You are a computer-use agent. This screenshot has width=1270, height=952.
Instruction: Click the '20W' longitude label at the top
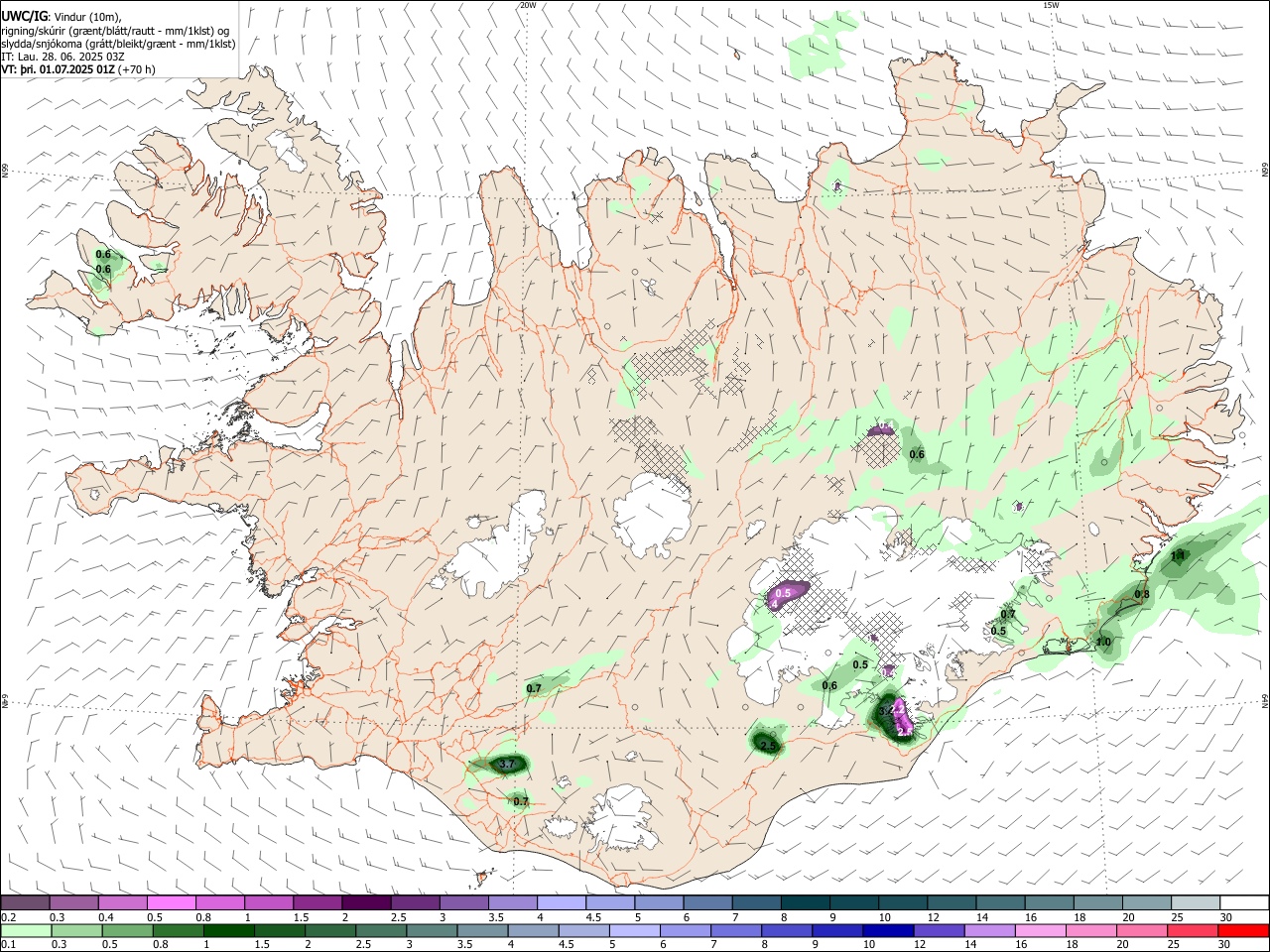(528, 5)
